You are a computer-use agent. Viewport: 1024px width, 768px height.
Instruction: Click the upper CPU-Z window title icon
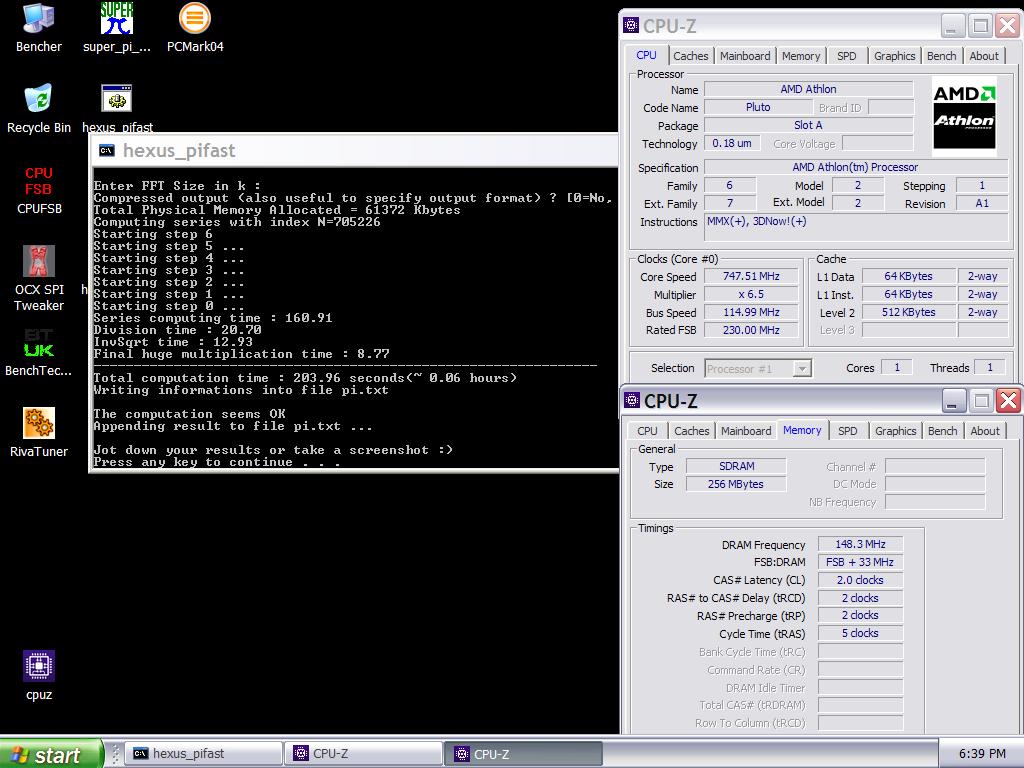[x=631, y=25]
